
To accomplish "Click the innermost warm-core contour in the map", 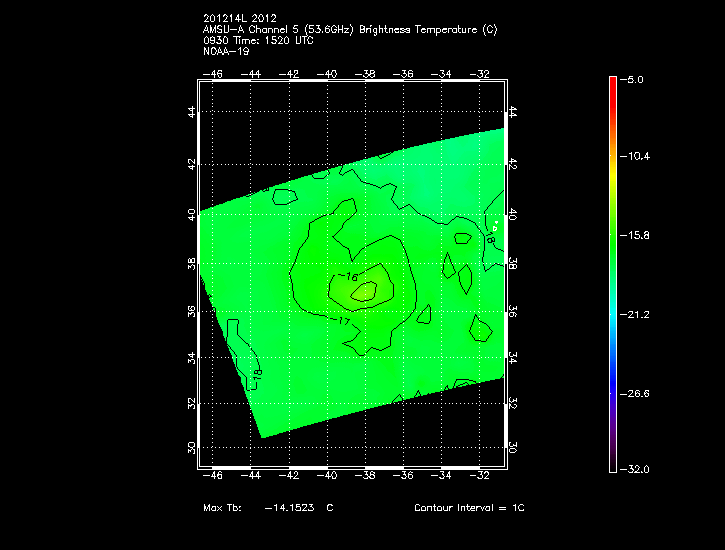I will tap(365, 291).
